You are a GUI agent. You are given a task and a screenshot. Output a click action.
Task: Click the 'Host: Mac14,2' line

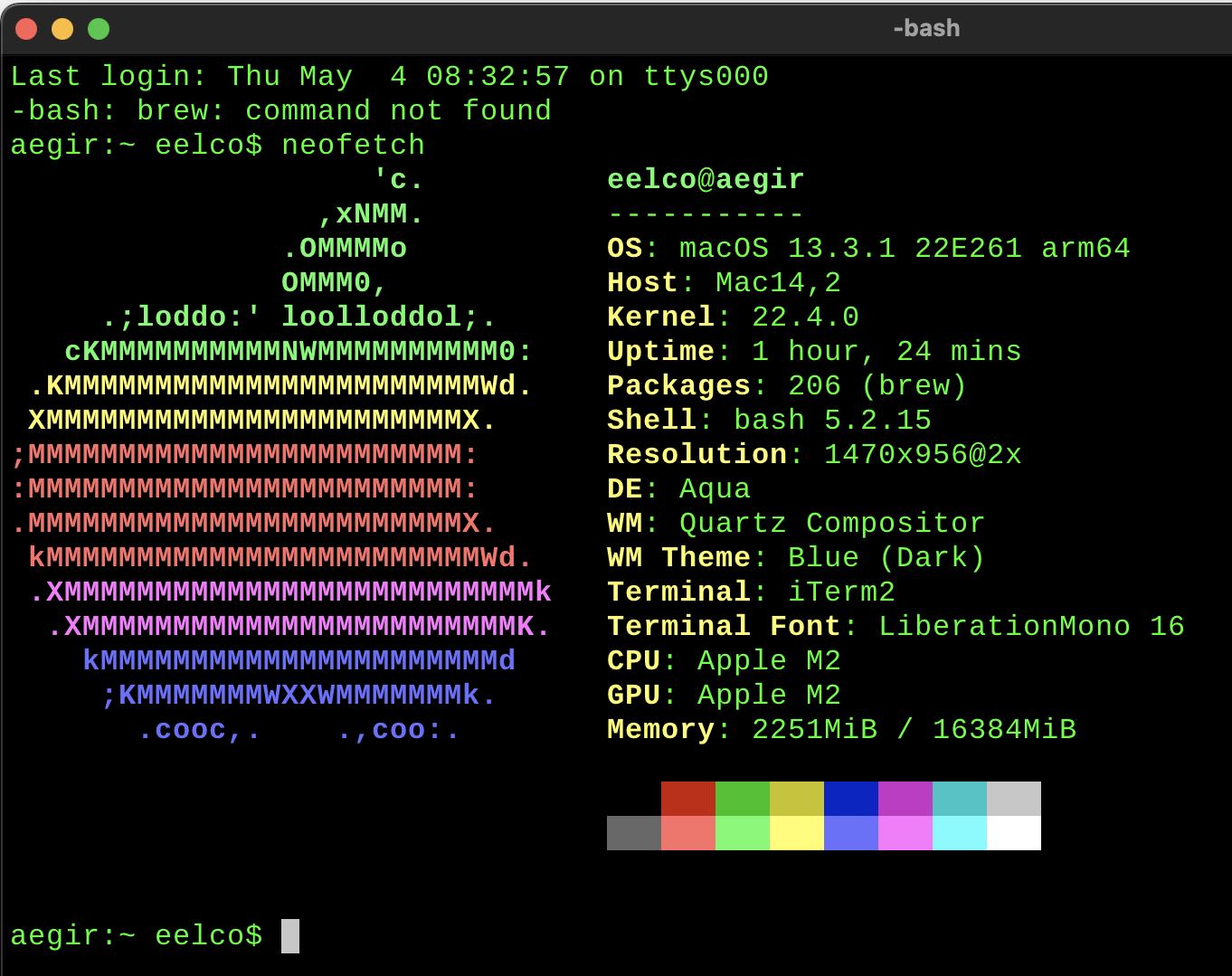click(x=724, y=283)
